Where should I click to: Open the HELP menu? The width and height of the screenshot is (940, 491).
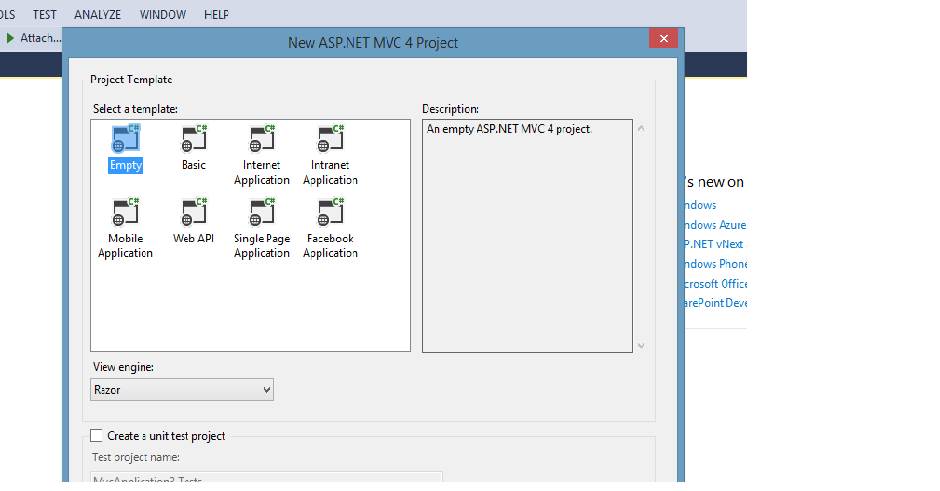tap(216, 14)
